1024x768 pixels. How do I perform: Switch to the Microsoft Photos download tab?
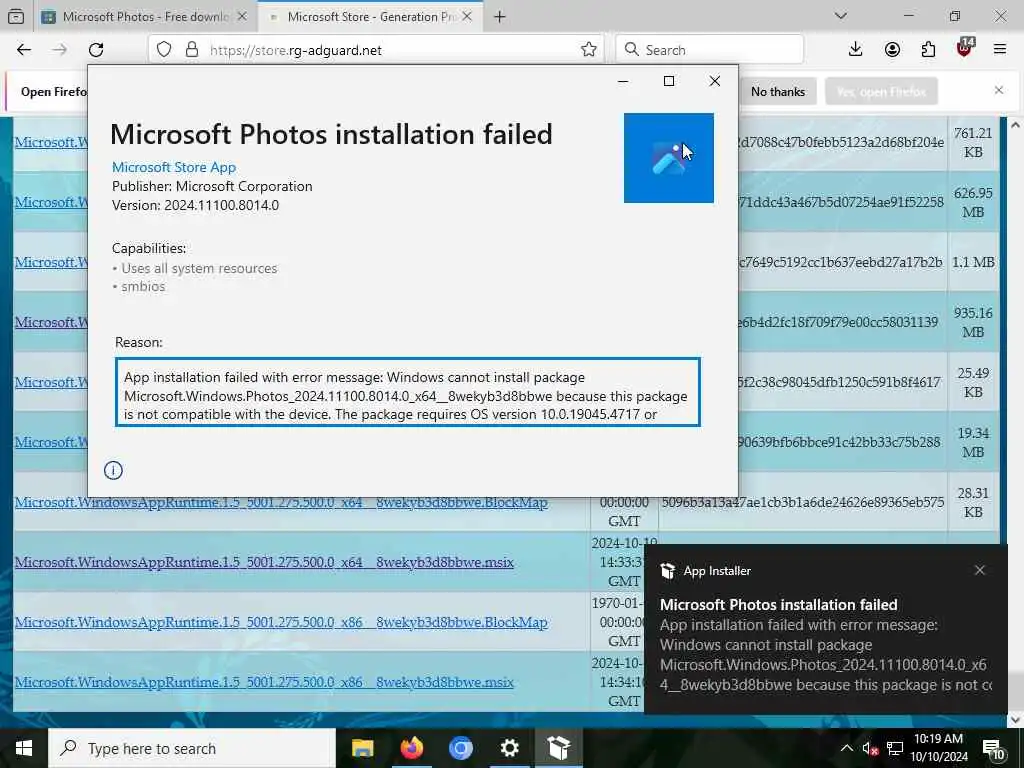(145, 17)
